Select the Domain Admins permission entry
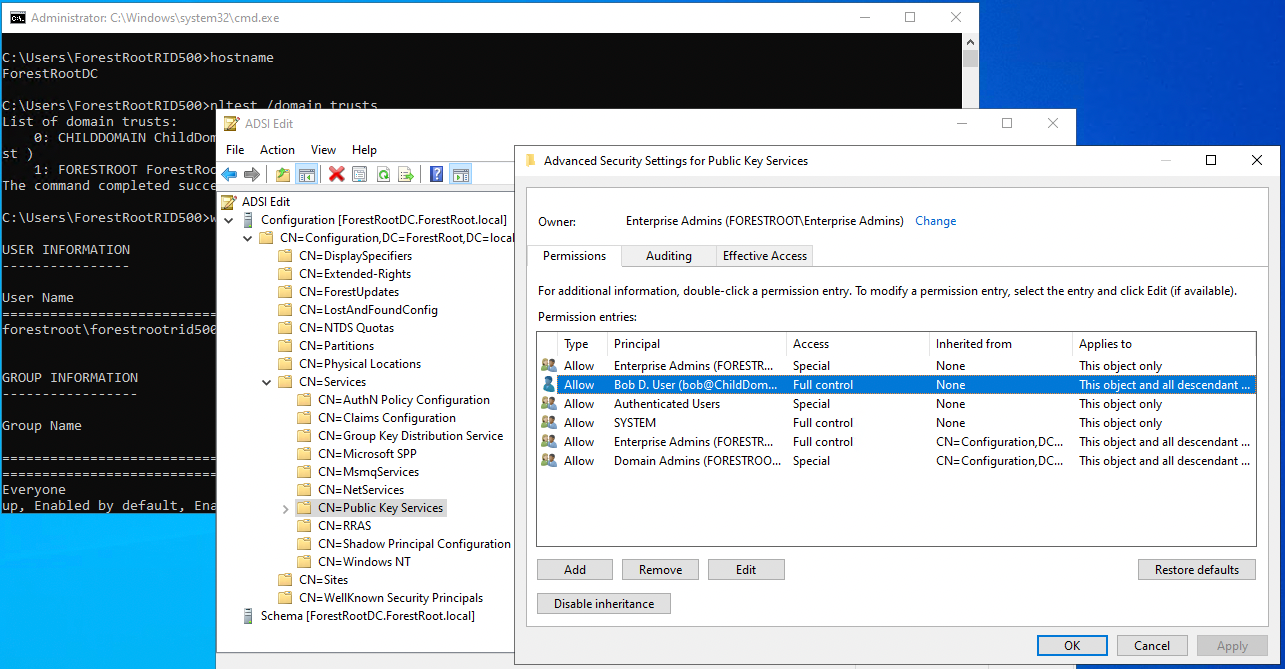Viewport: 1285px width, 669px height. (x=896, y=460)
